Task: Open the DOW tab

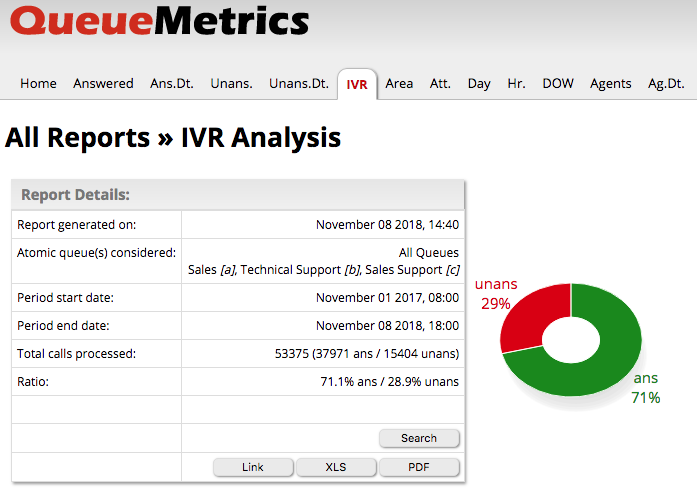Action: 558,84
